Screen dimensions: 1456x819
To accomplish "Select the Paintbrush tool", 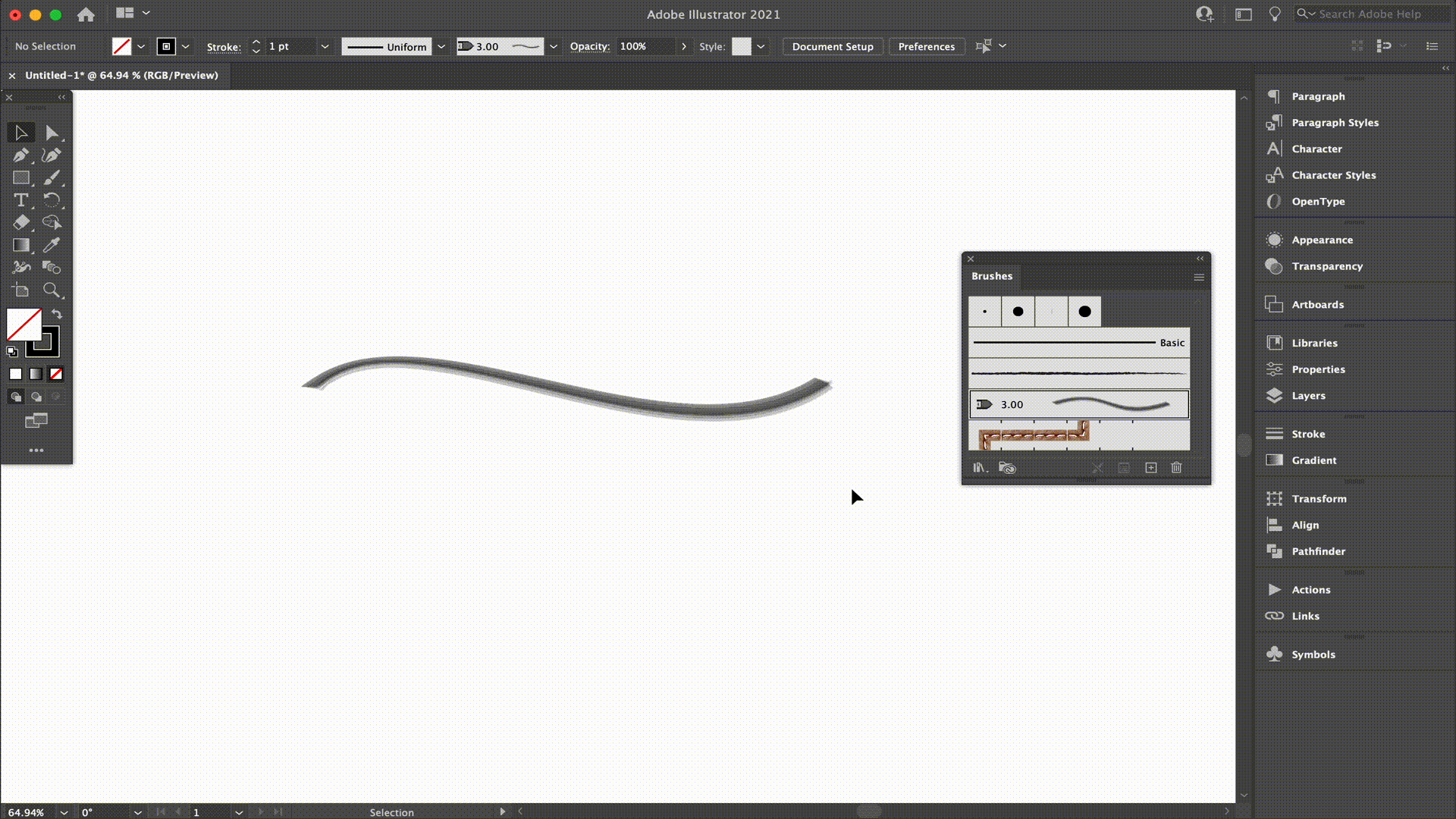I will click(52, 177).
